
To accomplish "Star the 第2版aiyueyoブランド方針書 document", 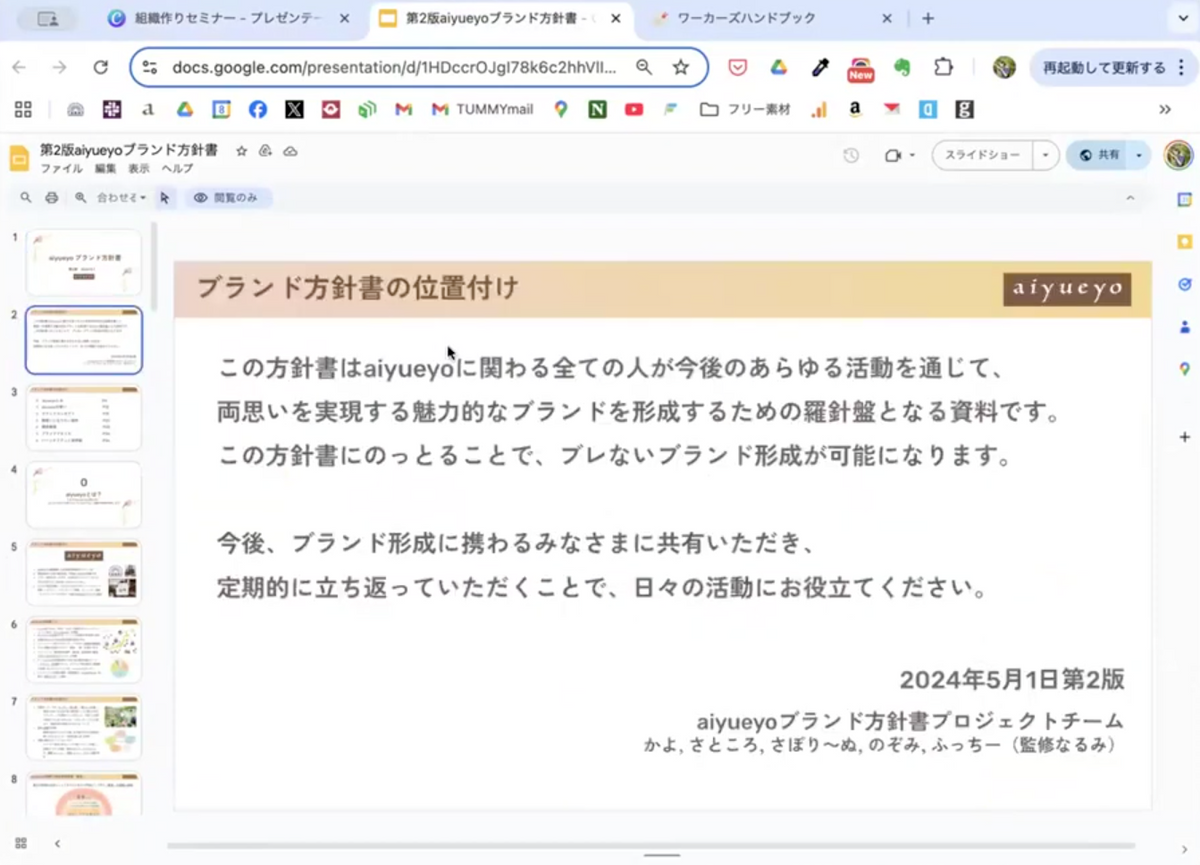I will tap(241, 151).
